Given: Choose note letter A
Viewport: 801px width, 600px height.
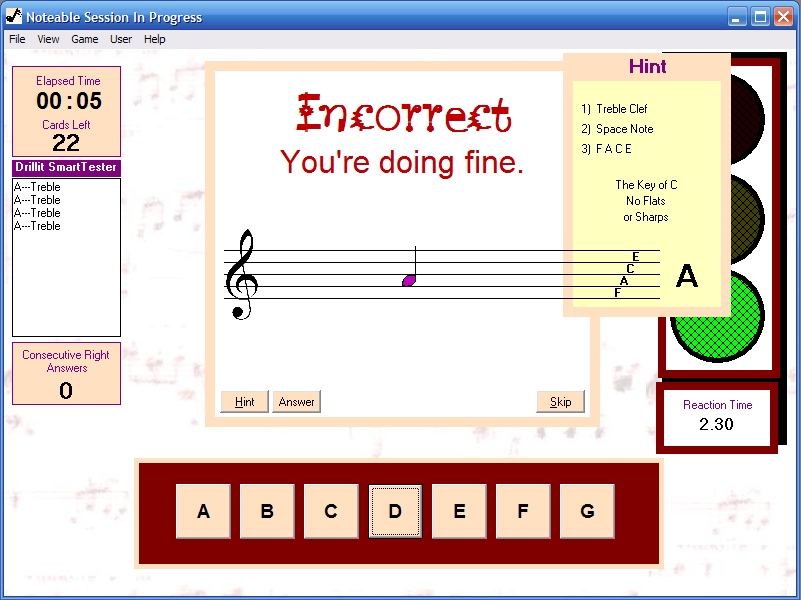Looking at the screenshot, I should pyautogui.click(x=203, y=511).
